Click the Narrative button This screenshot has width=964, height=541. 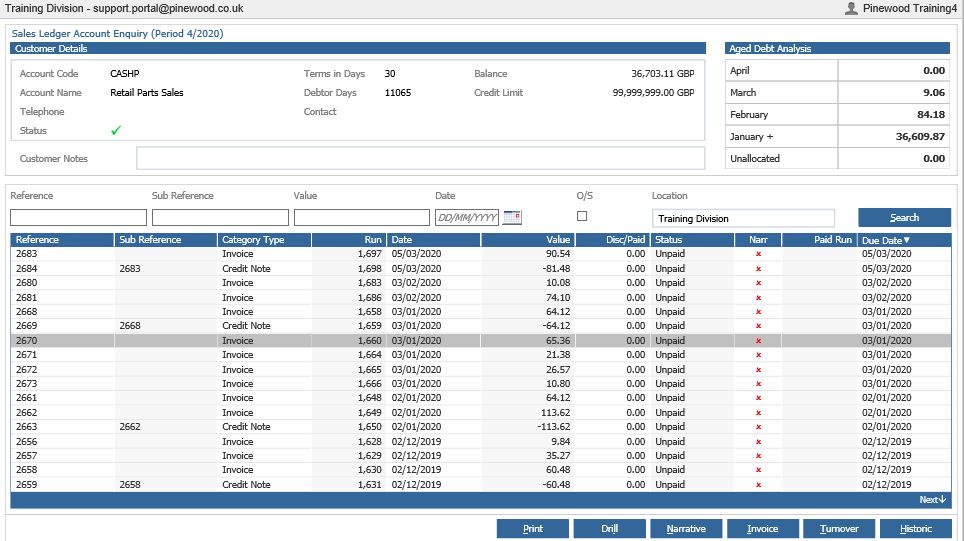coord(686,529)
